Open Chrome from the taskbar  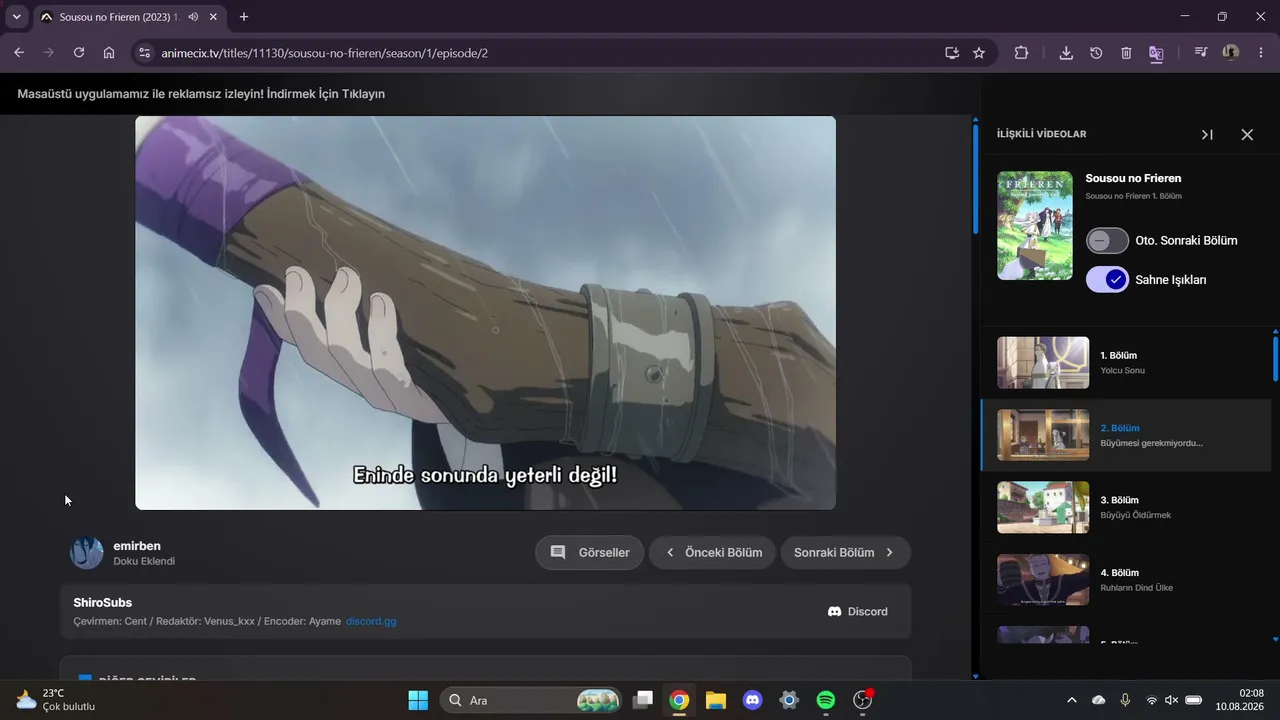[x=679, y=700]
